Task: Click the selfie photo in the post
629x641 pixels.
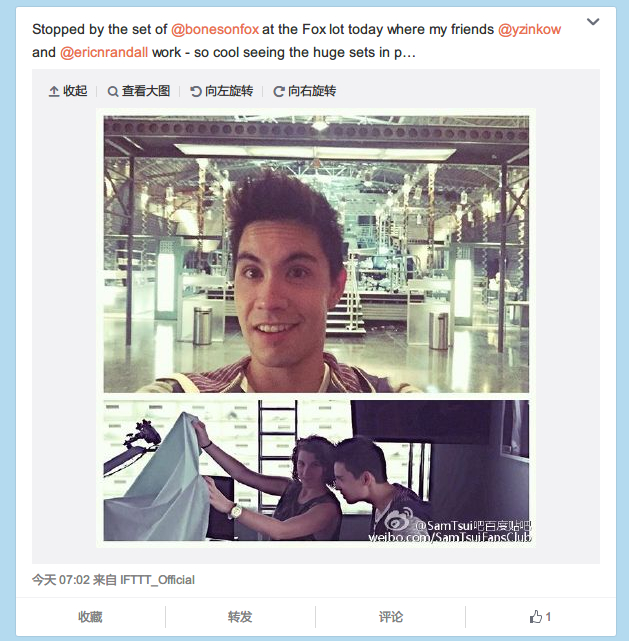Action: coord(316,254)
